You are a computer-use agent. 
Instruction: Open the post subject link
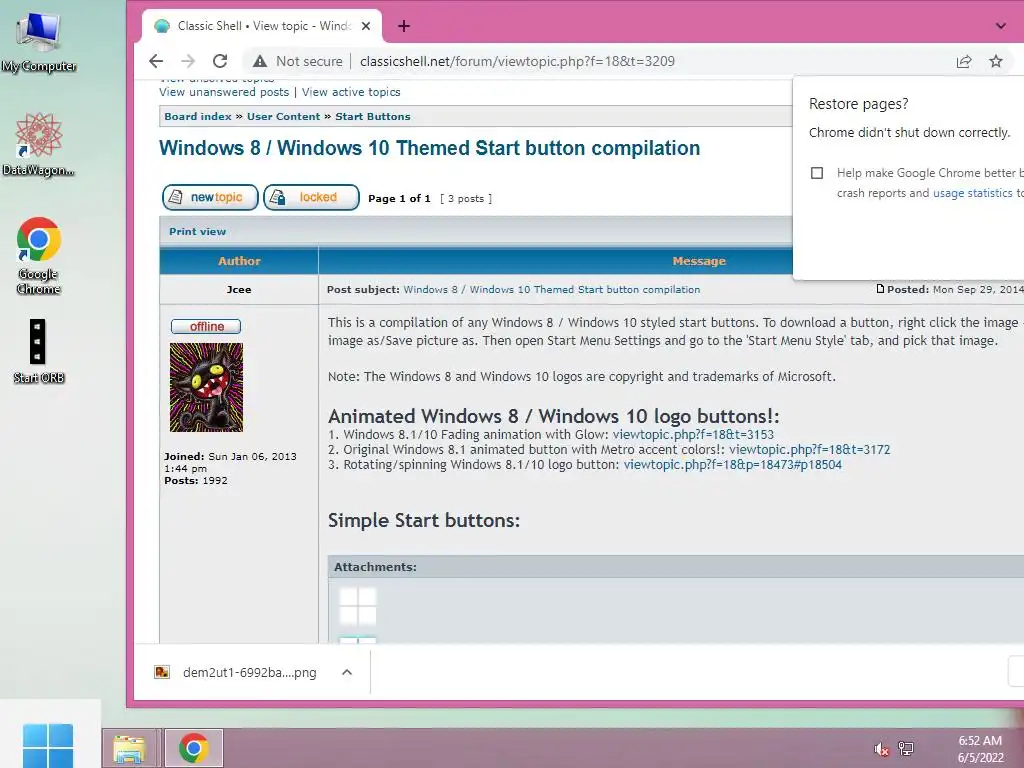pos(552,289)
